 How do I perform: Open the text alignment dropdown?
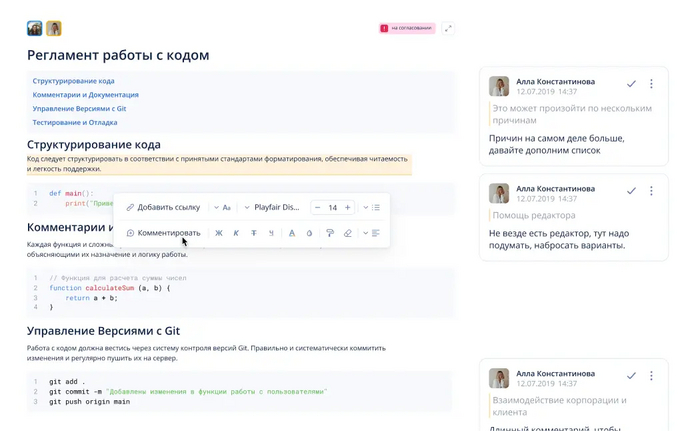click(371, 233)
